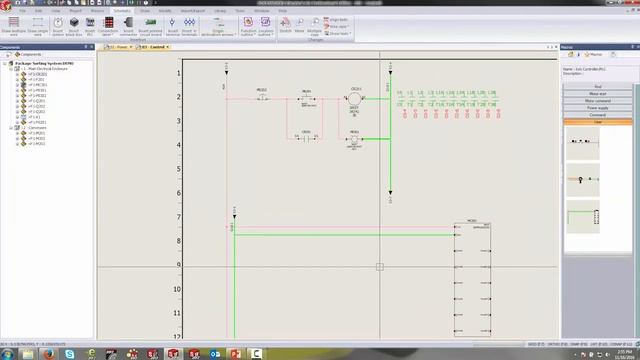Close the 03 - Control drawing tab

point(167,47)
